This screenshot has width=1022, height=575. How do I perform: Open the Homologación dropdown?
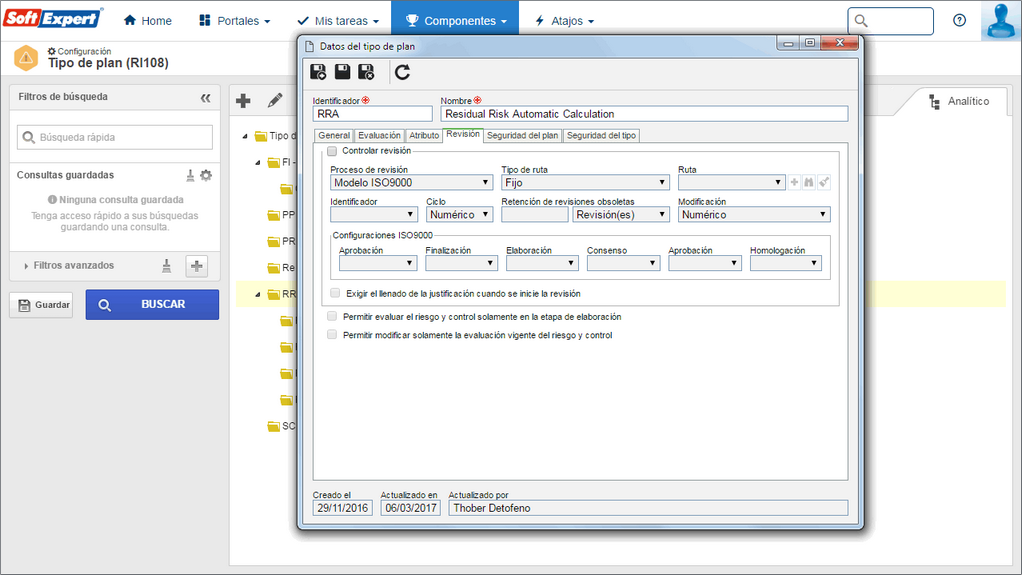(x=785, y=263)
